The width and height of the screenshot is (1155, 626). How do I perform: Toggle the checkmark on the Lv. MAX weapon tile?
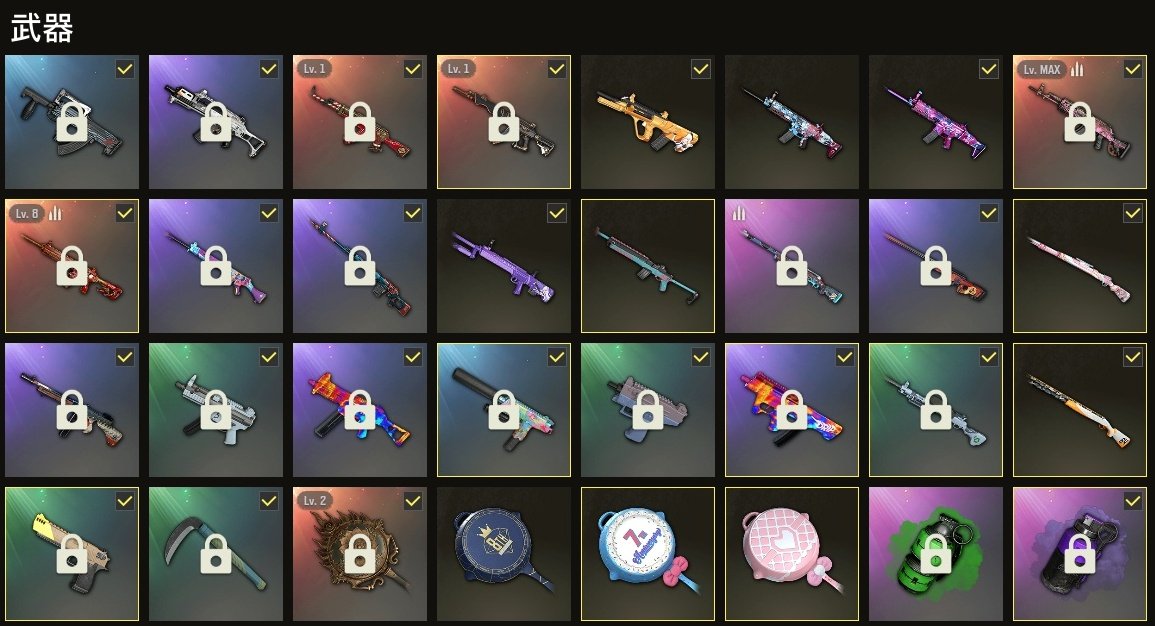pyautogui.click(x=1132, y=69)
